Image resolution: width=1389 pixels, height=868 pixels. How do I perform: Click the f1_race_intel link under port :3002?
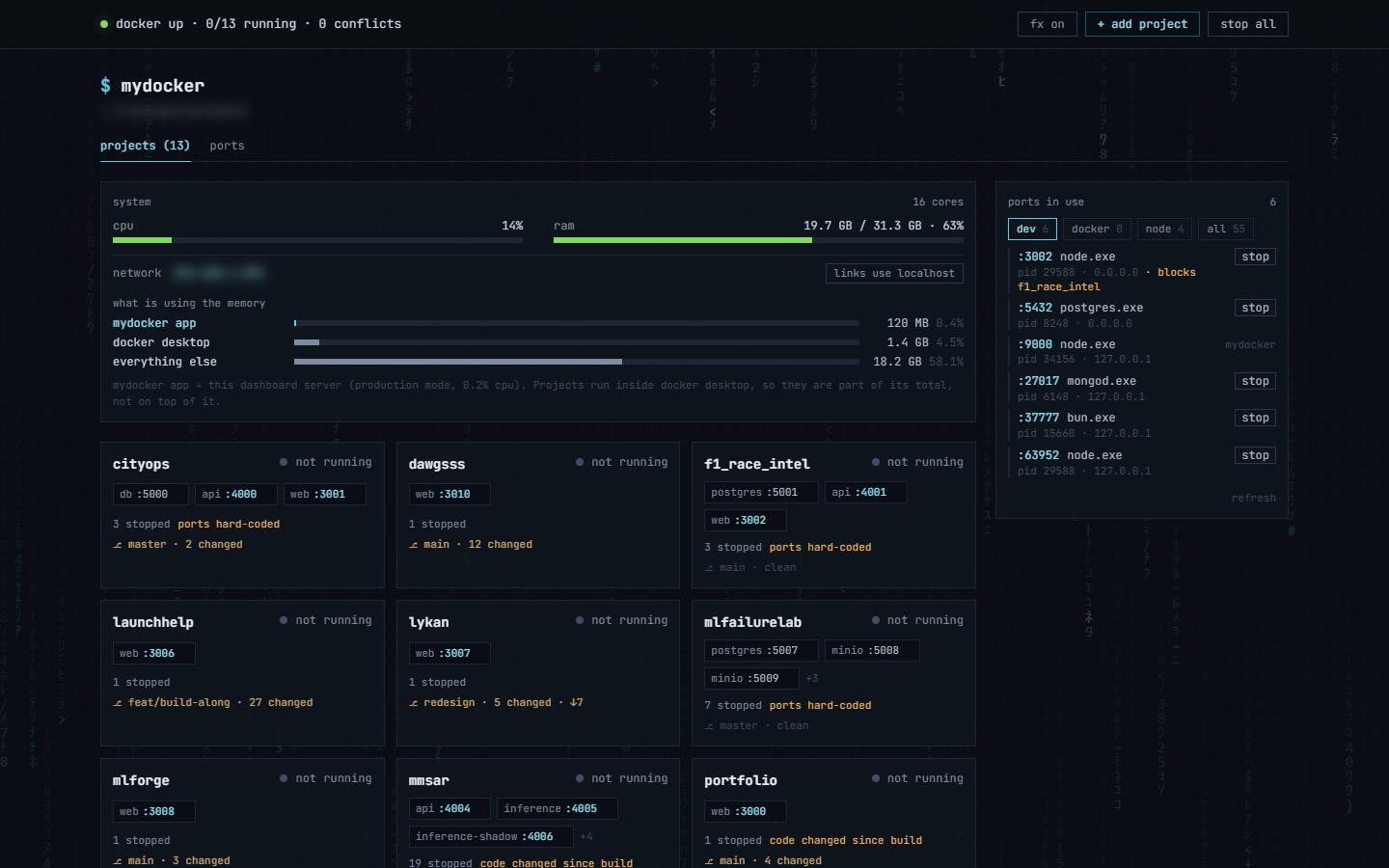(1058, 286)
